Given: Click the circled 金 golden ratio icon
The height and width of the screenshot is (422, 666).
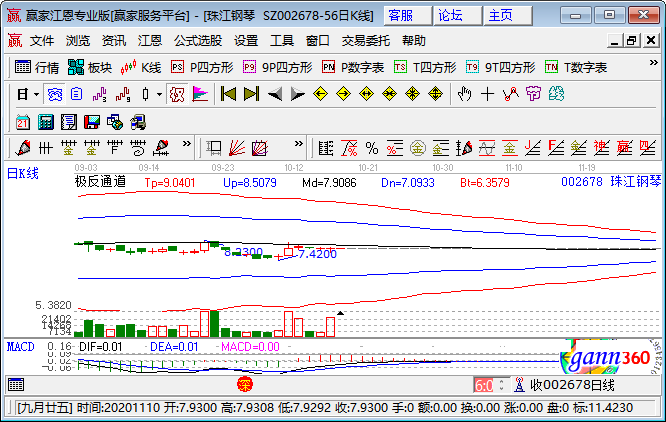Looking at the screenshot, I should [x=418, y=148].
